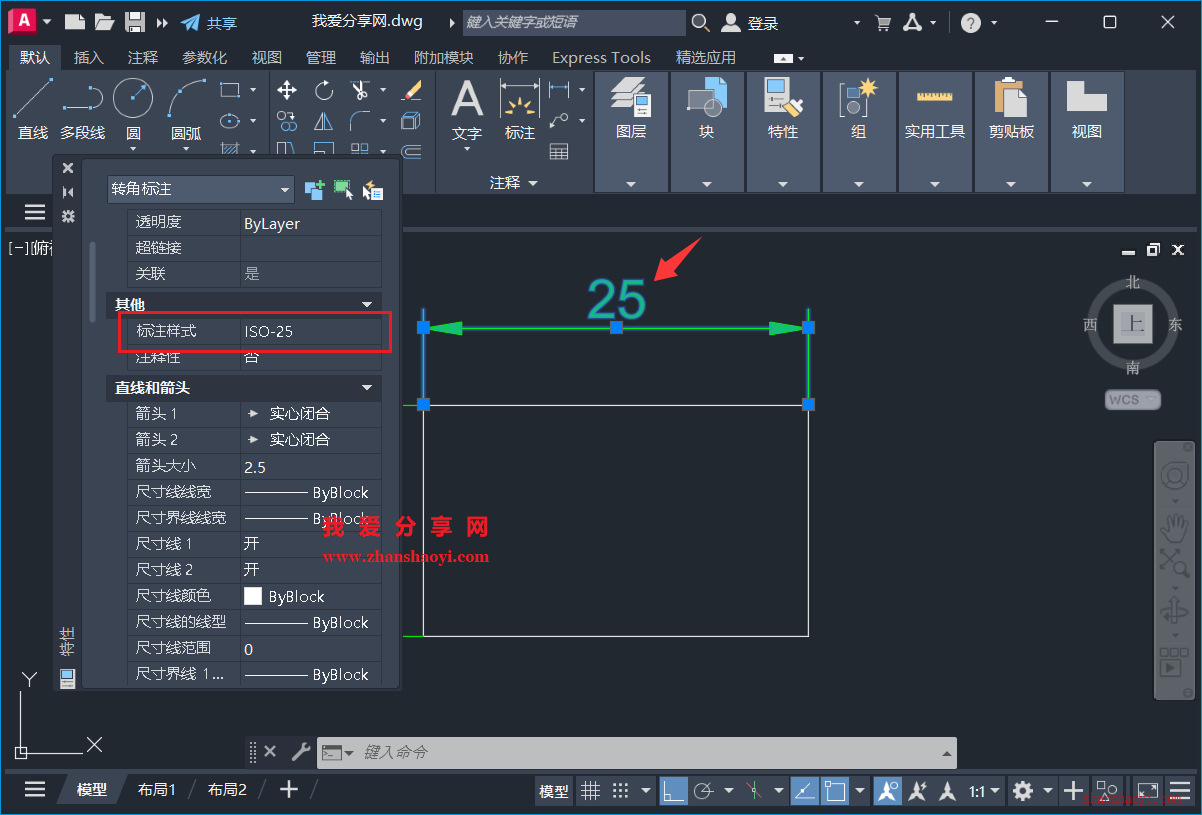Click the Select Objects icon in properties palette
The image size is (1202, 815).
(343, 189)
